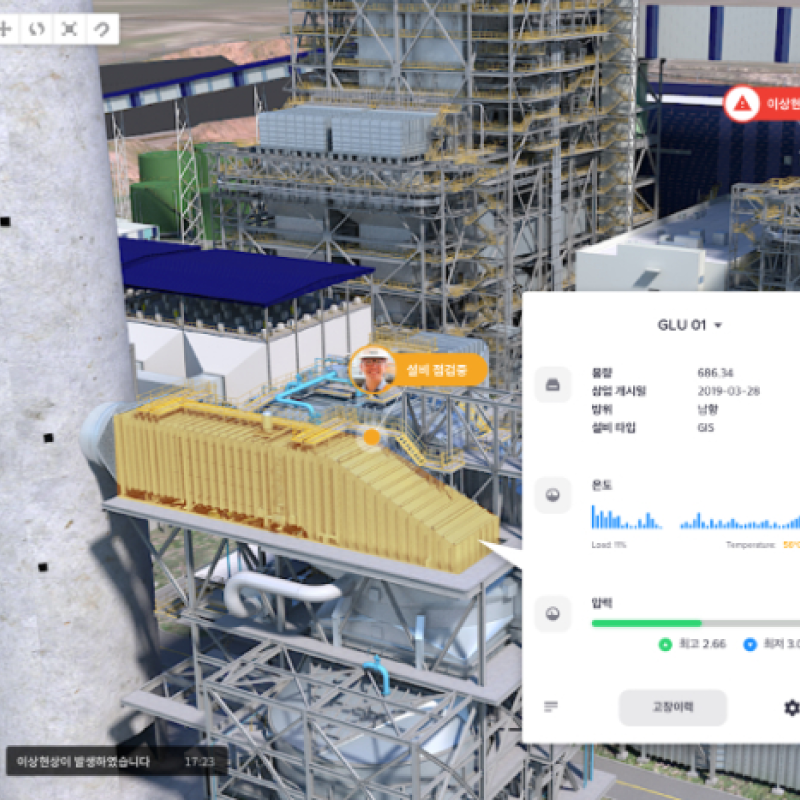Click the blue 최저 indicator marker
The height and width of the screenshot is (800, 800).
[x=750, y=645]
